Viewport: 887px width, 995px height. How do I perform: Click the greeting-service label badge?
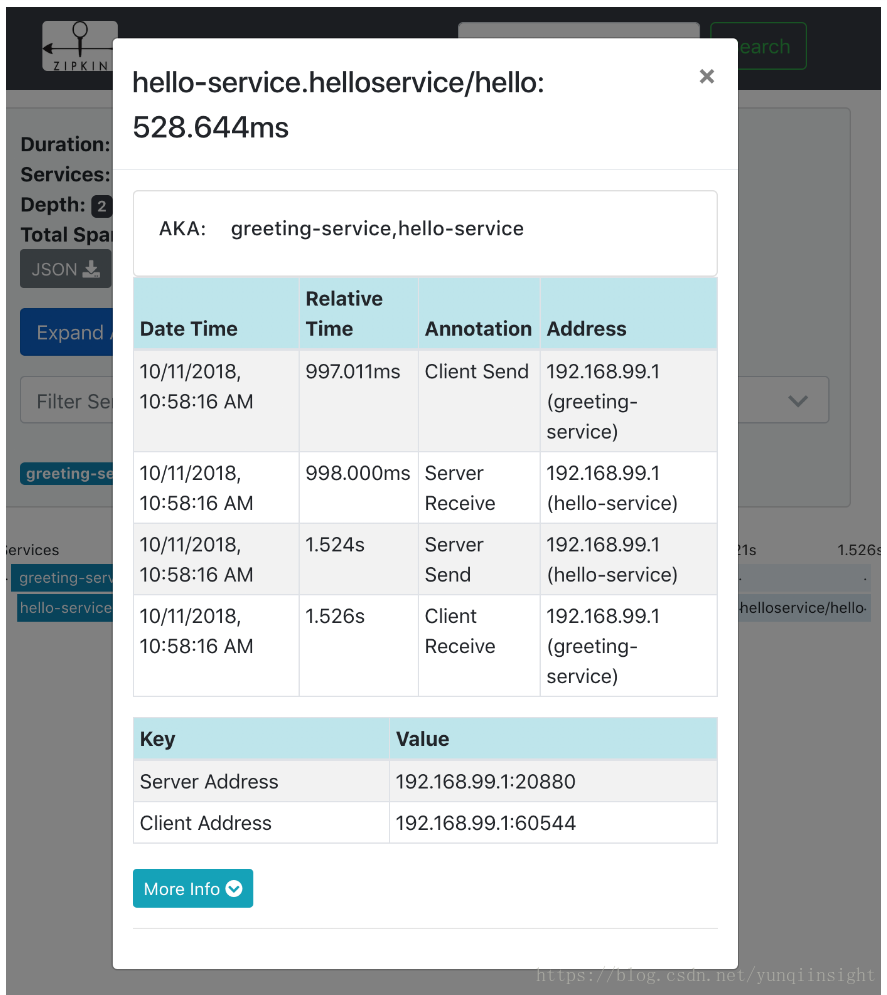[67, 473]
